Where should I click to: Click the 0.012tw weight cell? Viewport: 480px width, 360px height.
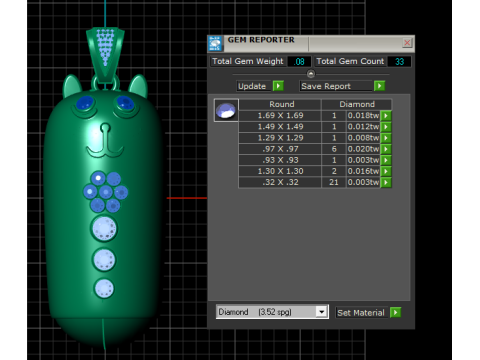coord(363,127)
